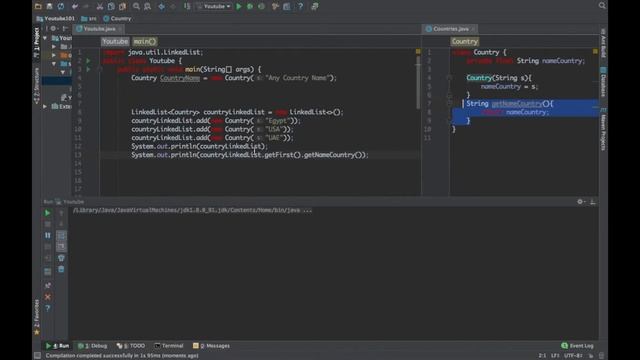Open Youtube run configuration dropdown
Viewport: 640px width, 360px height.
[x=213, y=6]
